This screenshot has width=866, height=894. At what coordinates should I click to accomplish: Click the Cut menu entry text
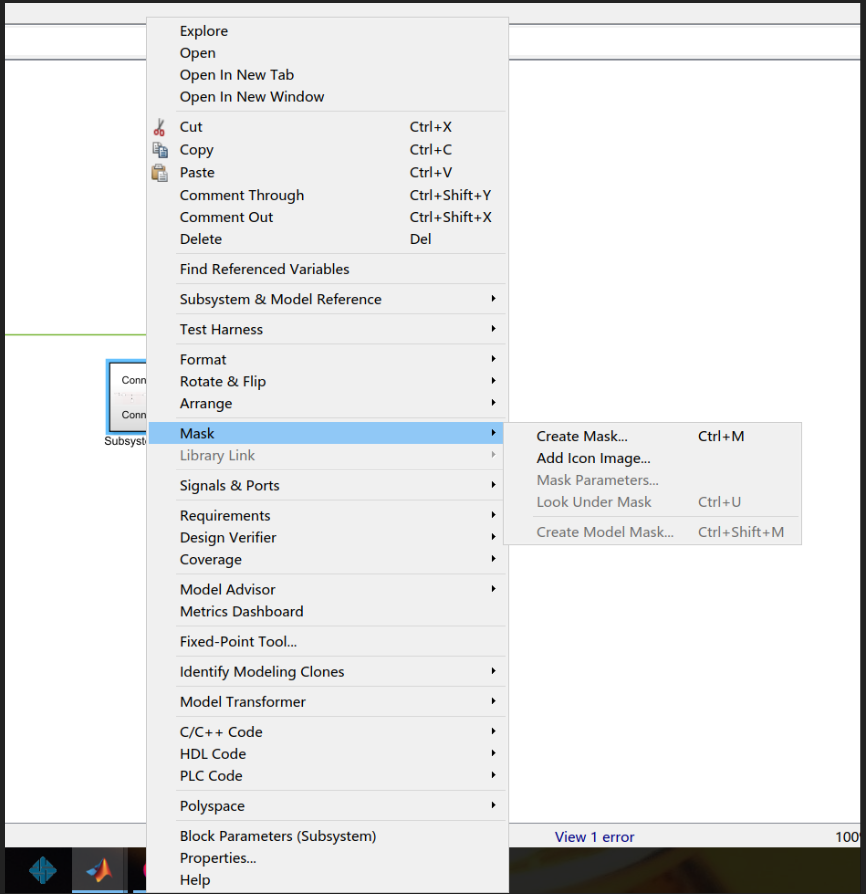pos(190,127)
